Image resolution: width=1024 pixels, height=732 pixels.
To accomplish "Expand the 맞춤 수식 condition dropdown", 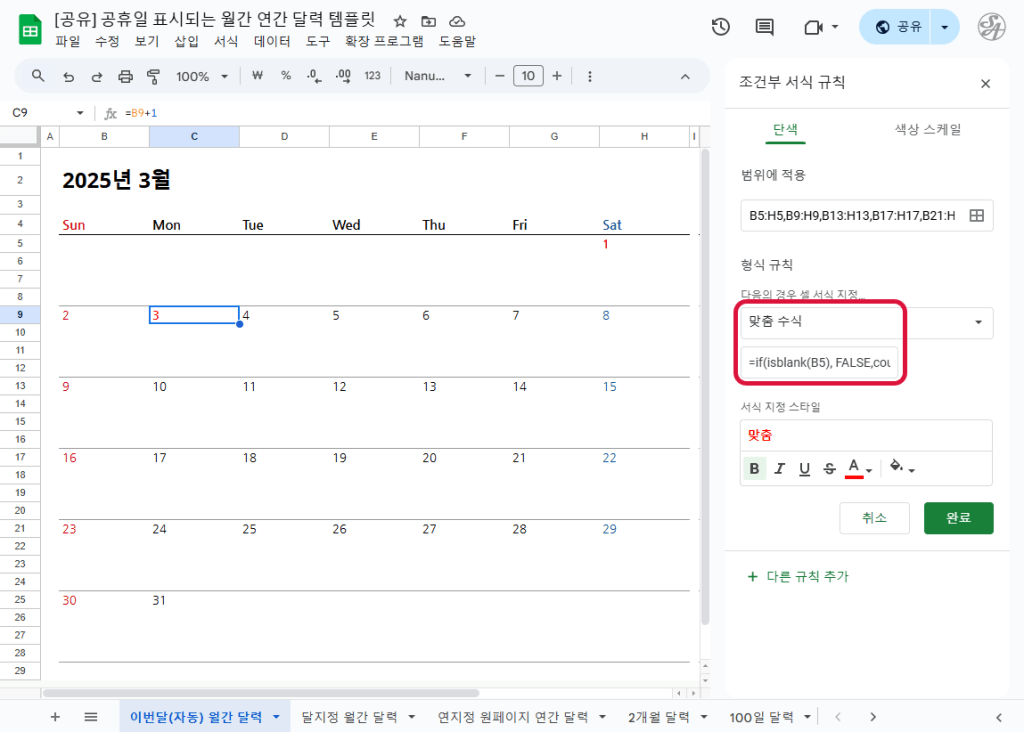I will [x=866, y=322].
